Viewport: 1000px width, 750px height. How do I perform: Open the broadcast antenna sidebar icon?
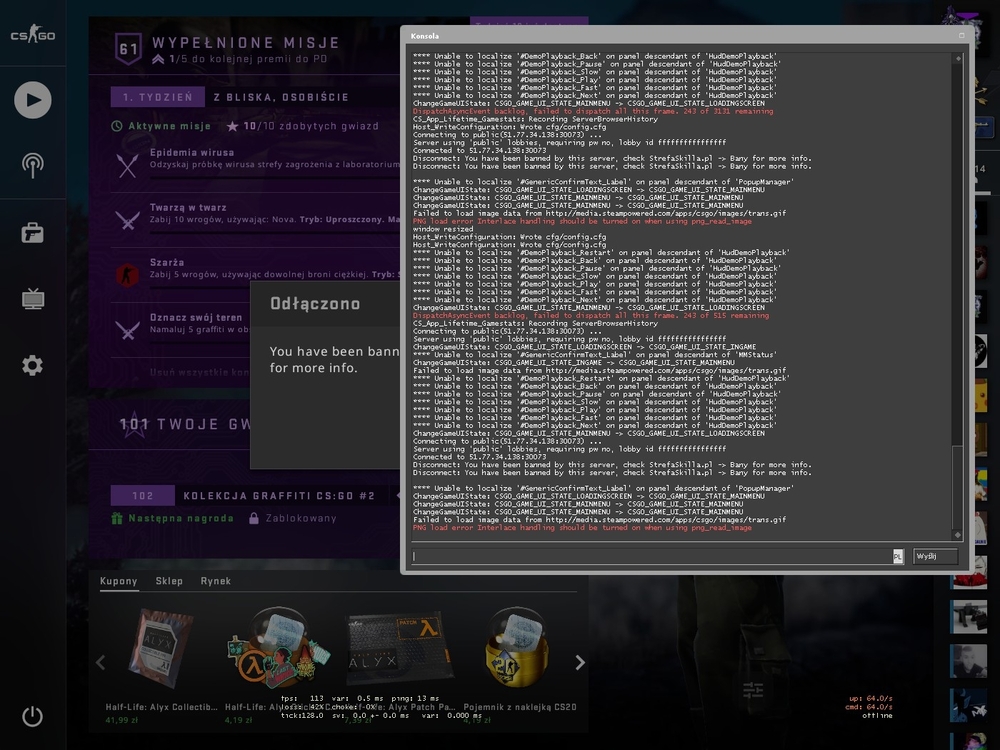[x=33, y=165]
